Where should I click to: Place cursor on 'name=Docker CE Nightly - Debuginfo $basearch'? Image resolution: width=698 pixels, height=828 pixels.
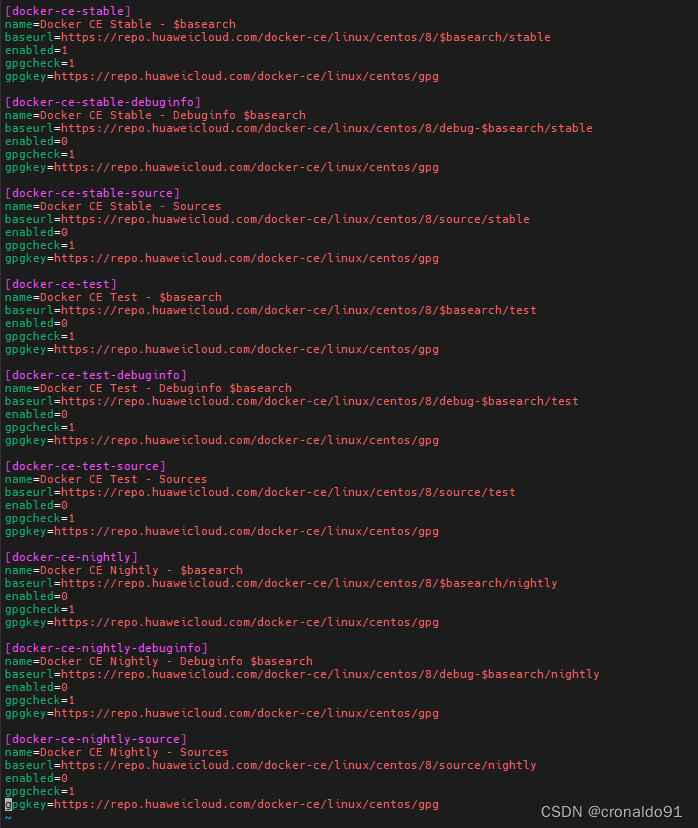click(159, 661)
